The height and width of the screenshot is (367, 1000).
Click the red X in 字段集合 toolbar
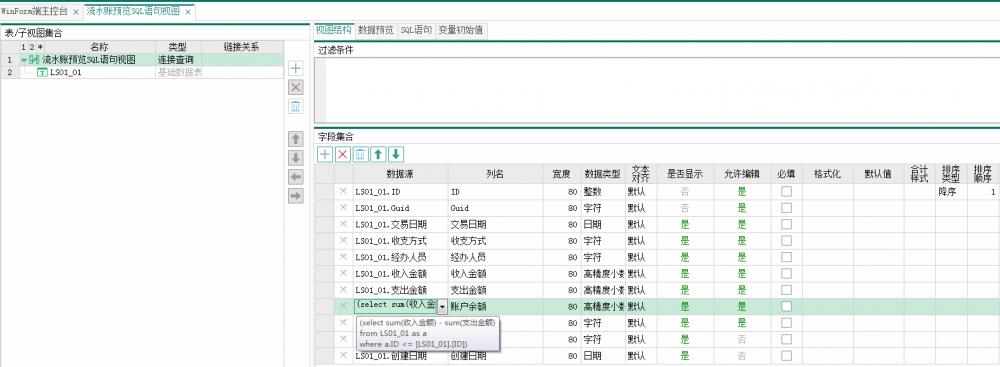[x=343, y=154]
